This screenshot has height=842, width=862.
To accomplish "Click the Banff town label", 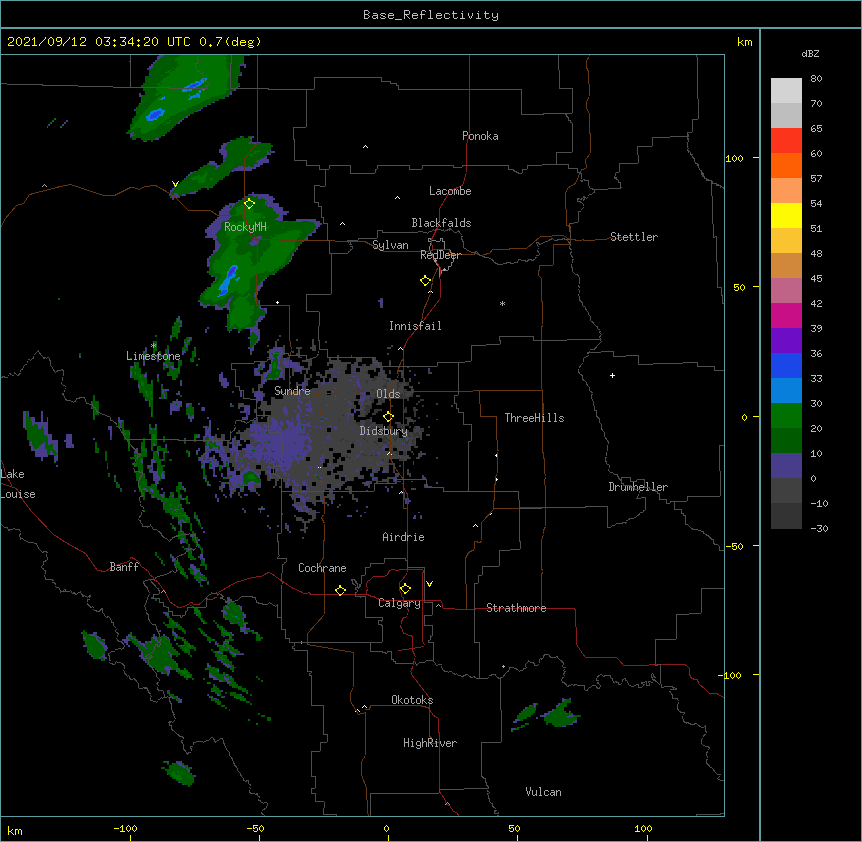I will (124, 567).
